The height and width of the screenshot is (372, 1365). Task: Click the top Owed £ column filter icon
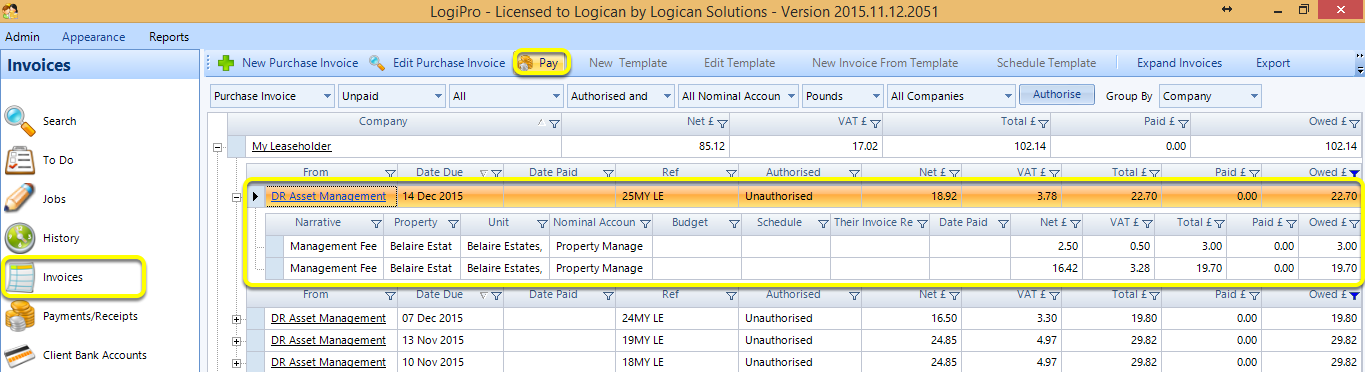(x=1354, y=123)
